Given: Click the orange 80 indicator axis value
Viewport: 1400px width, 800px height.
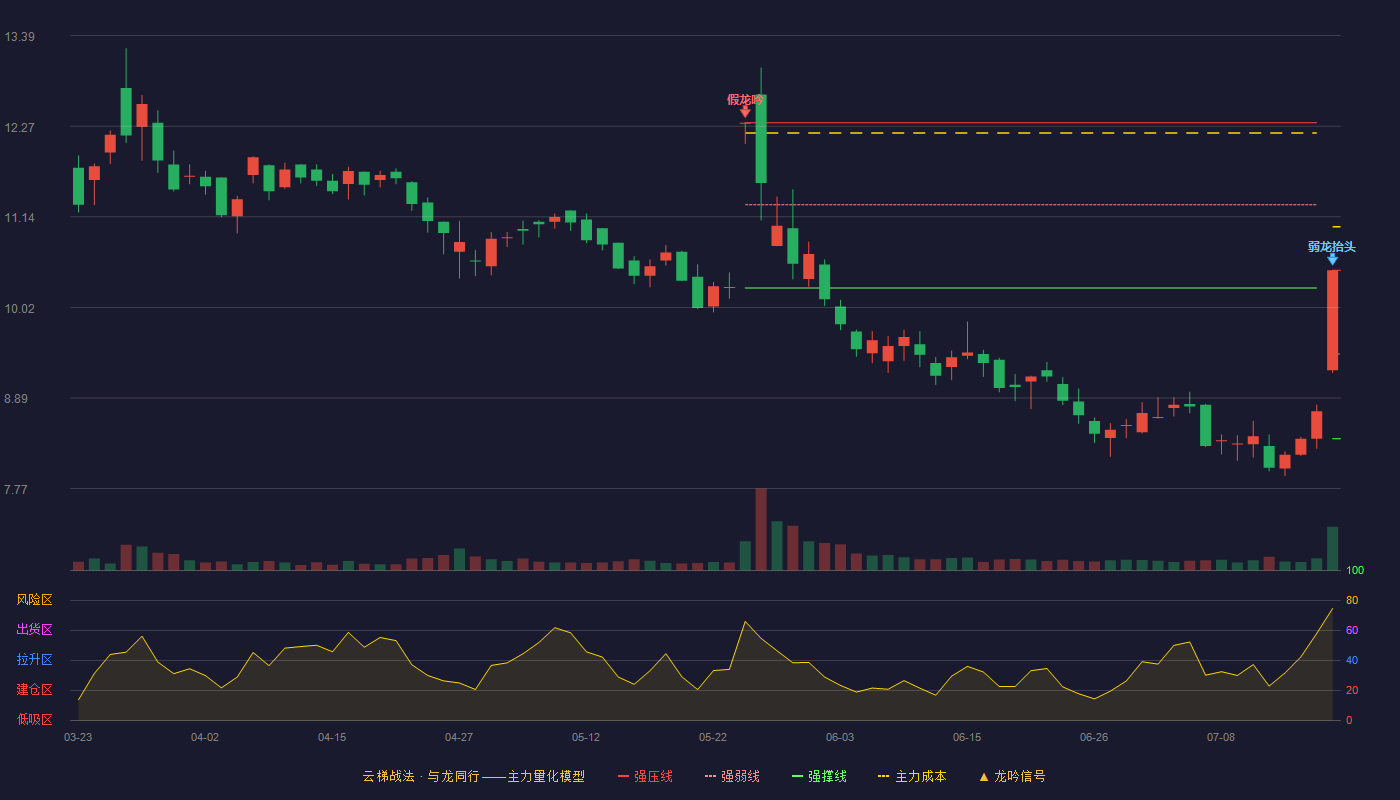Looking at the screenshot, I should click(1352, 600).
